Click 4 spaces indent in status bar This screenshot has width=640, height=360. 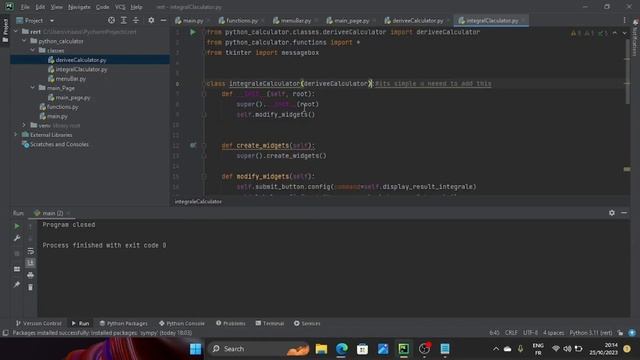pyautogui.click(x=553, y=333)
